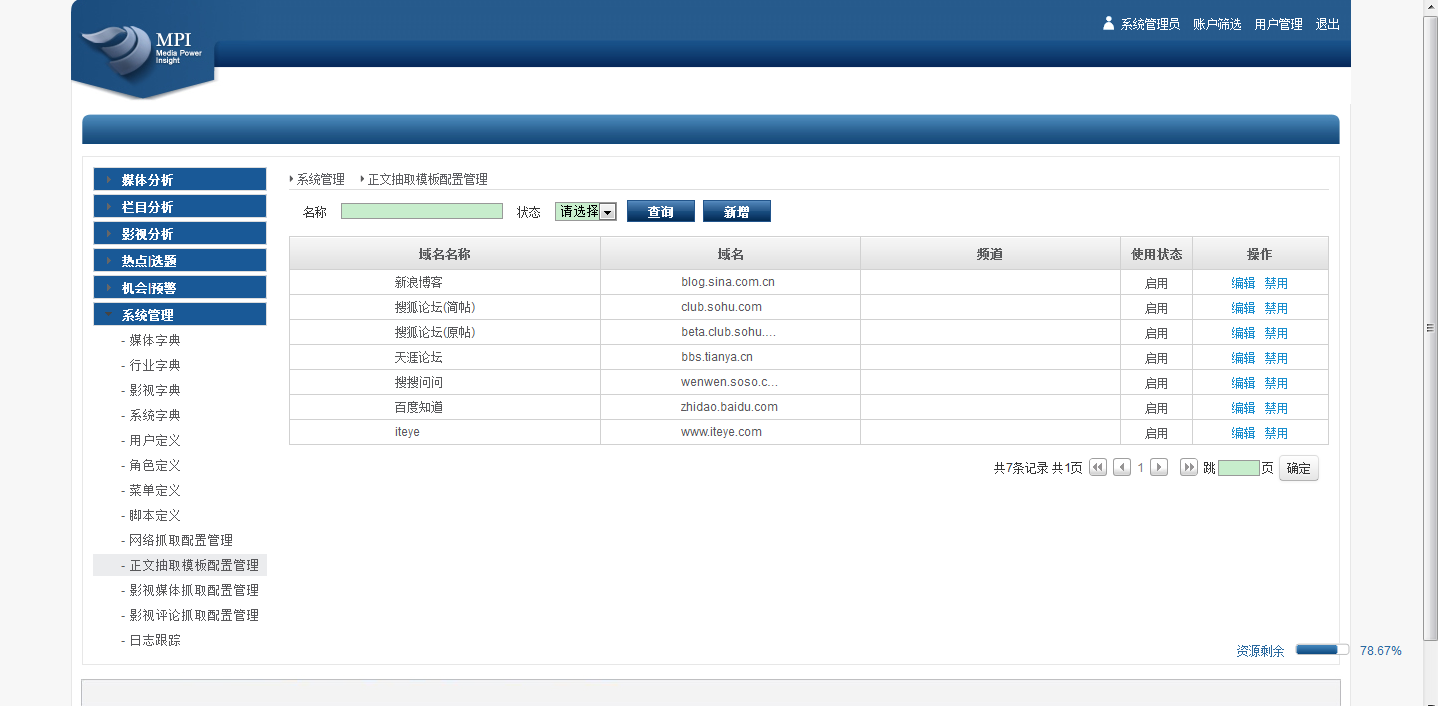
Task: Click next page arrow icon
Action: click(x=1159, y=467)
